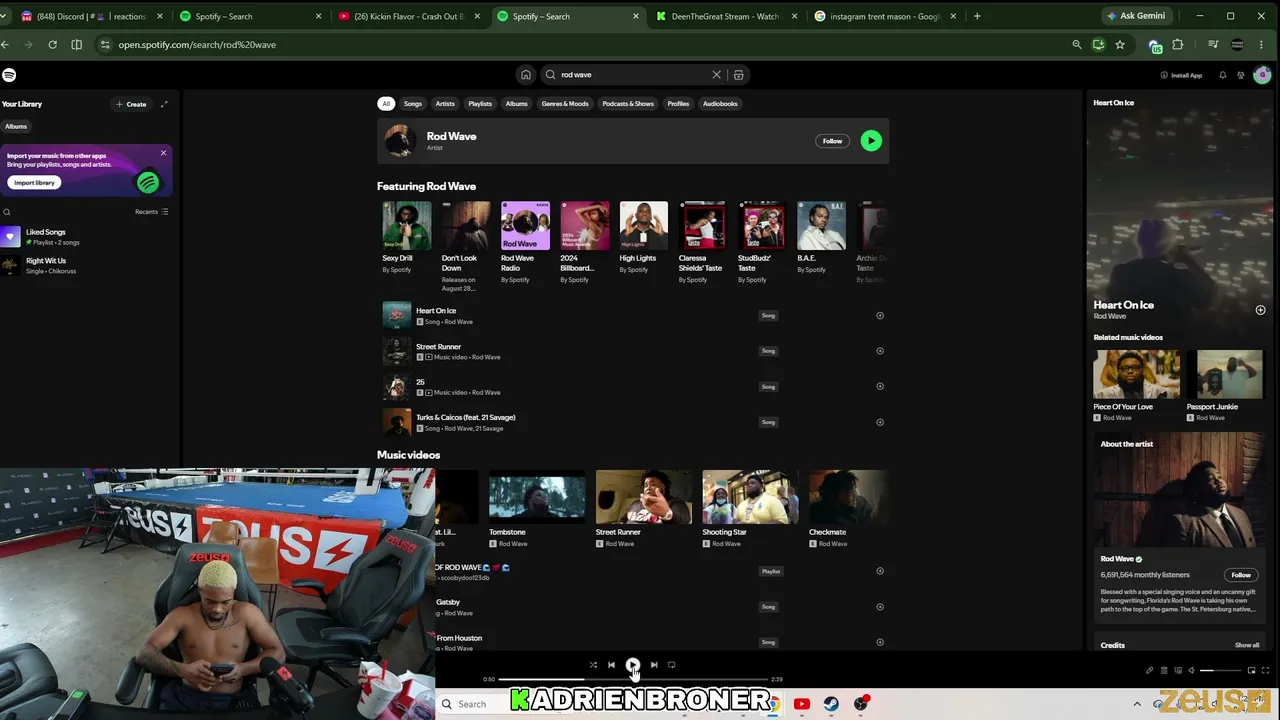The image size is (1280, 720).
Task: Select the Albums search filter chip
Action: coord(516,104)
